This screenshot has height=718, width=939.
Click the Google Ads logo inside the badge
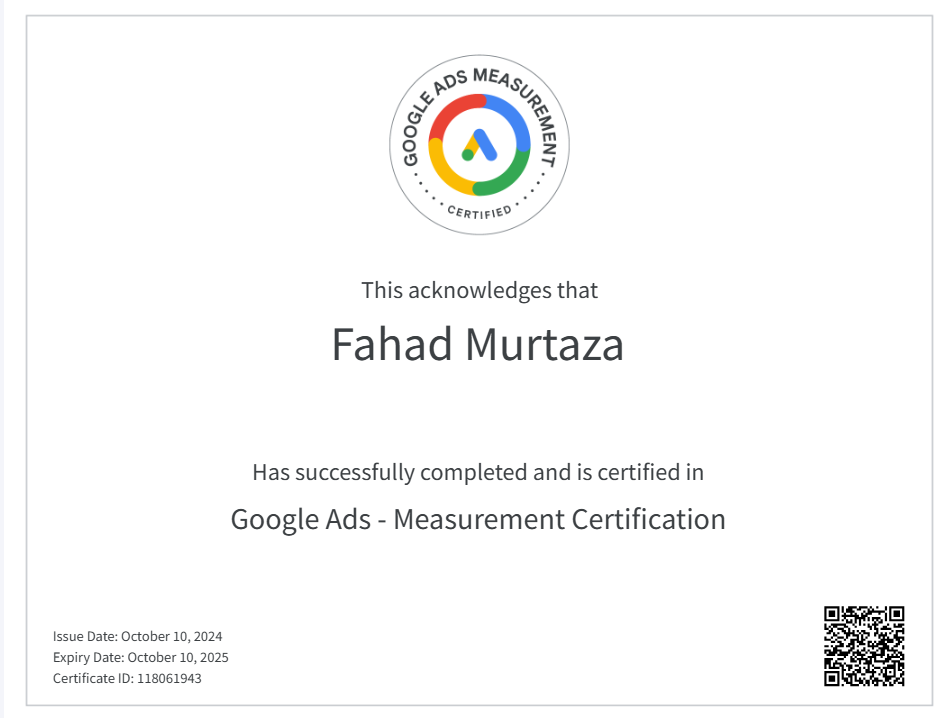(480, 145)
